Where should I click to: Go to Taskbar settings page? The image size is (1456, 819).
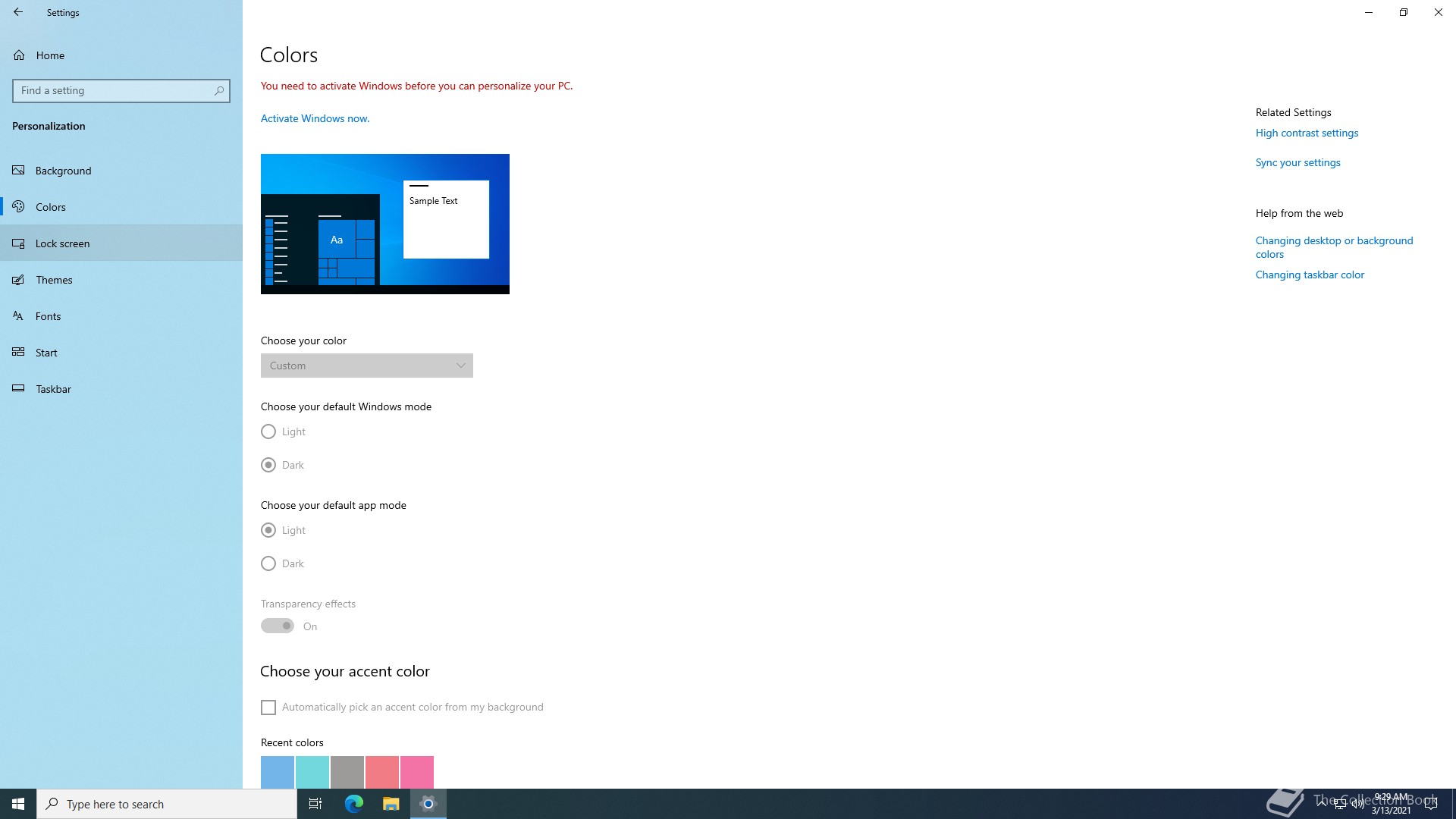[121, 389]
